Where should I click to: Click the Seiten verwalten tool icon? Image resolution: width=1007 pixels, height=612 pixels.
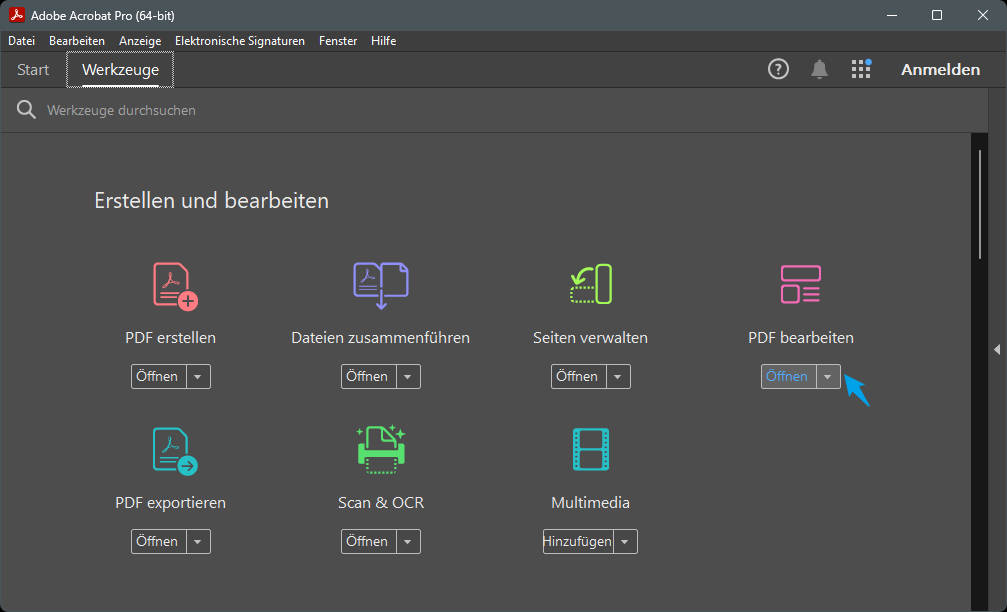click(590, 283)
